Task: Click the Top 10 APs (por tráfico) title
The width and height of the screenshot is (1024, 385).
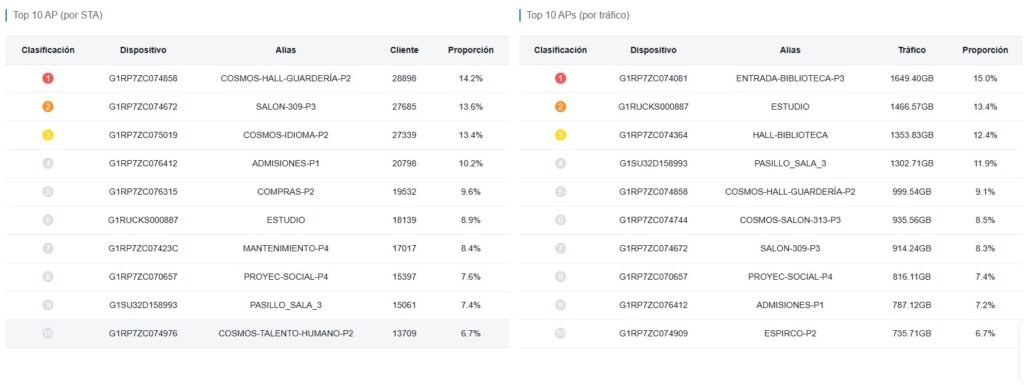Action: click(578, 15)
